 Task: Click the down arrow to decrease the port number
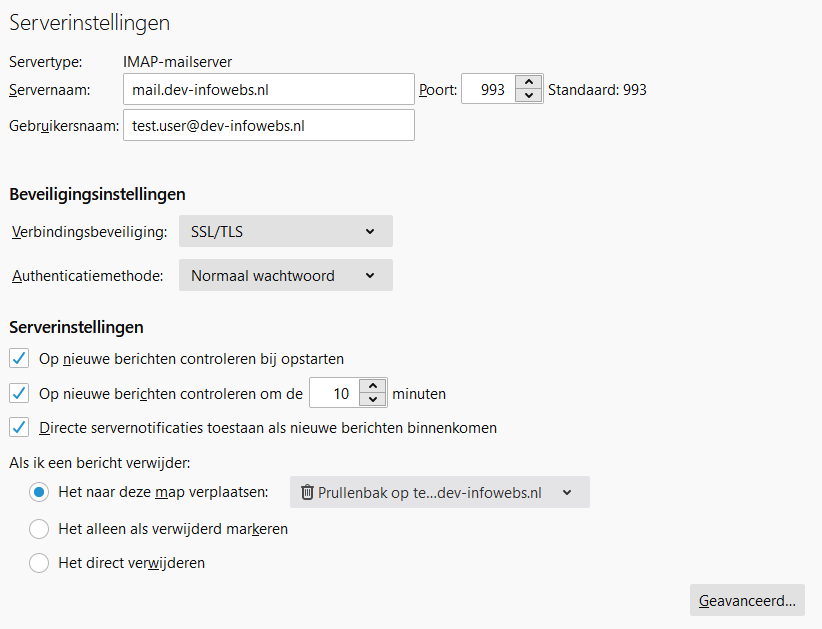tap(528, 94)
